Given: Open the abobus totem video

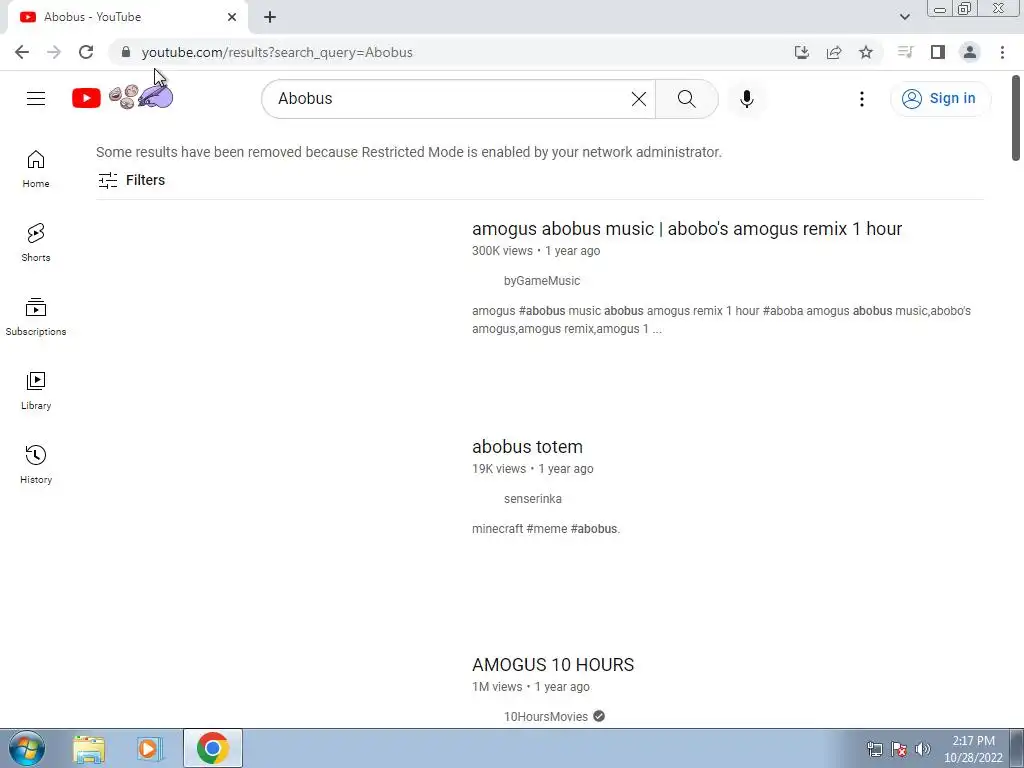Looking at the screenshot, I should [x=527, y=447].
